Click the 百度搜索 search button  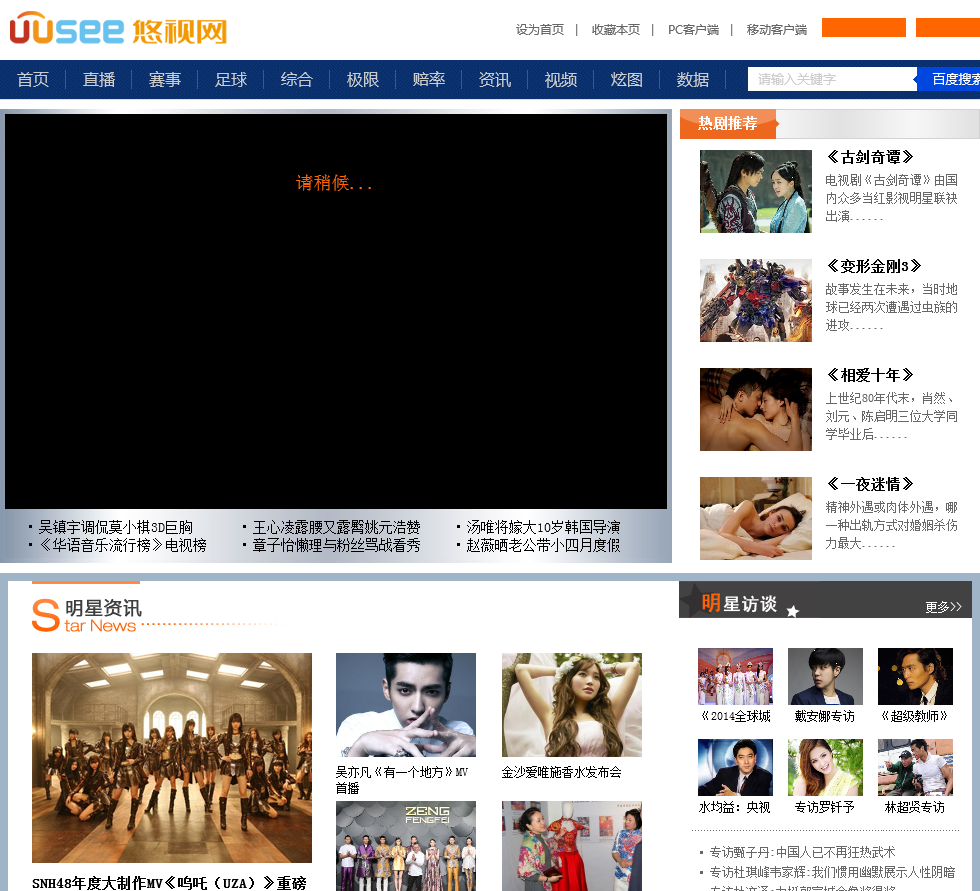(950, 79)
